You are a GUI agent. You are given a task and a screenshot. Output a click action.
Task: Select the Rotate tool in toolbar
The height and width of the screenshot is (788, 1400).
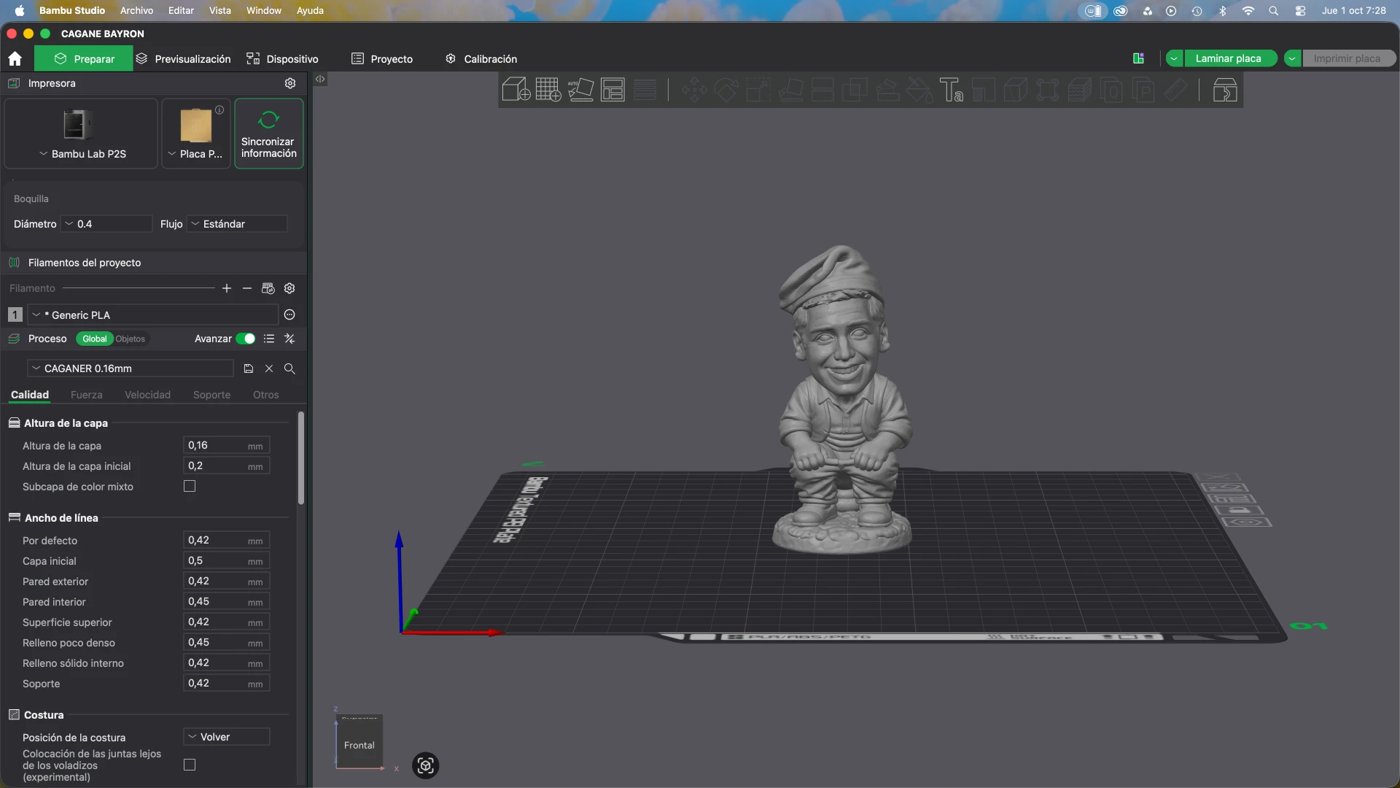pyautogui.click(x=725, y=90)
